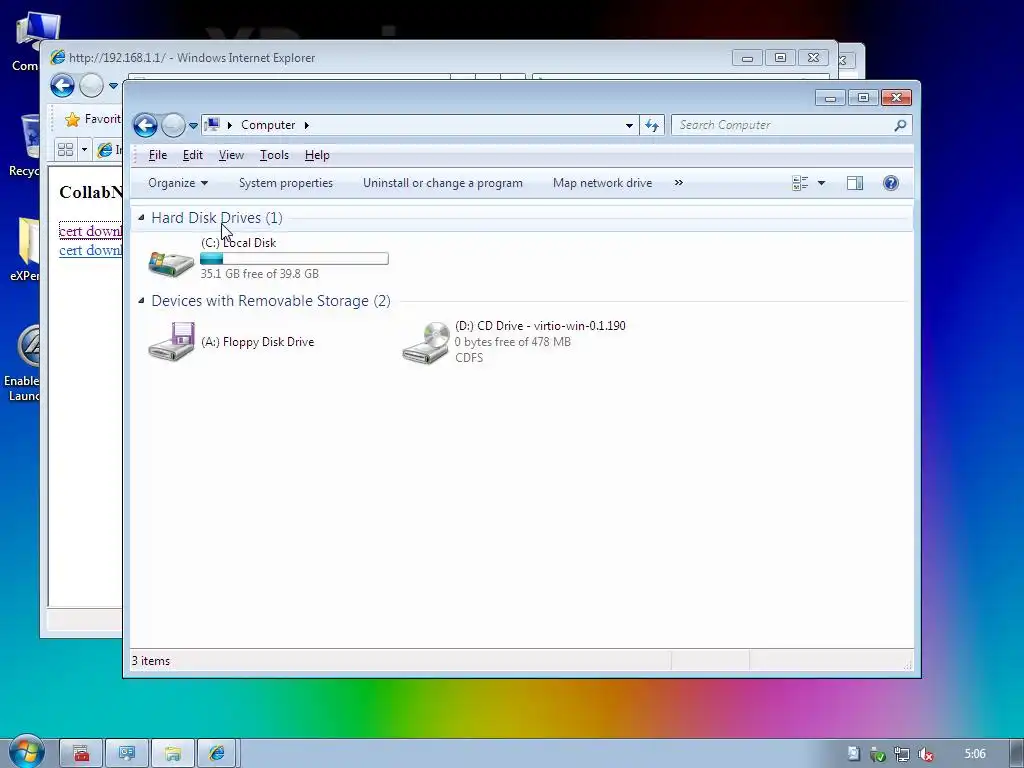Refresh the Computer folder view

652,125
